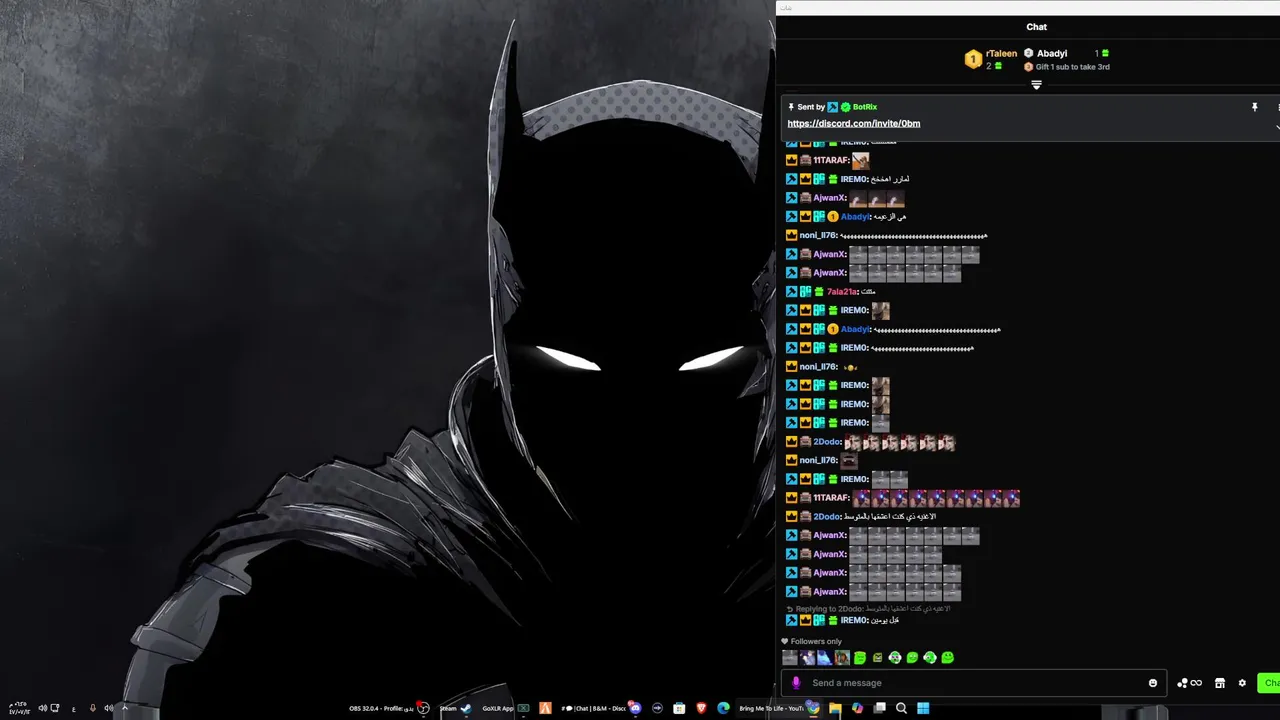
Task: Focus the Send a message field
Action: coord(975,683)
